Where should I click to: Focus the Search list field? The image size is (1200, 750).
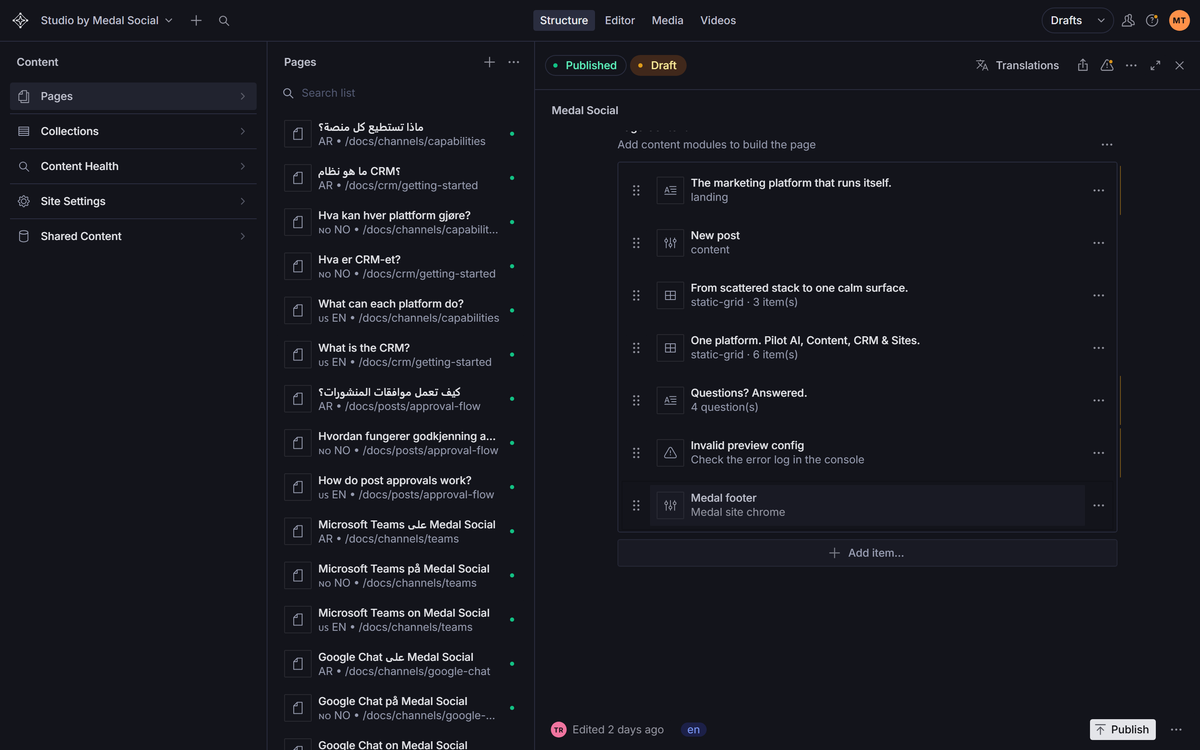[x=401, y=93]
